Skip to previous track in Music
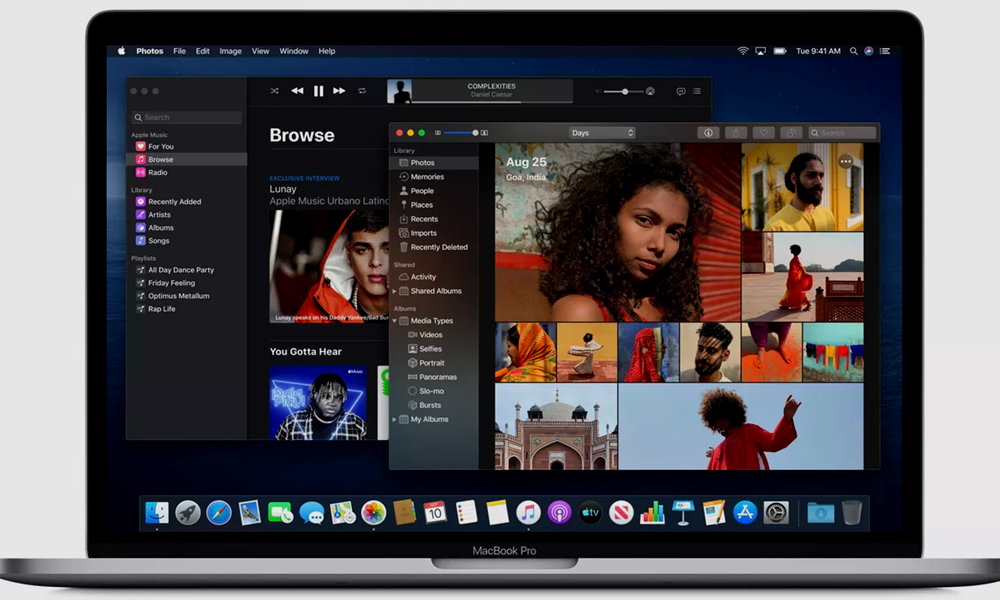 tap(297, 91)
